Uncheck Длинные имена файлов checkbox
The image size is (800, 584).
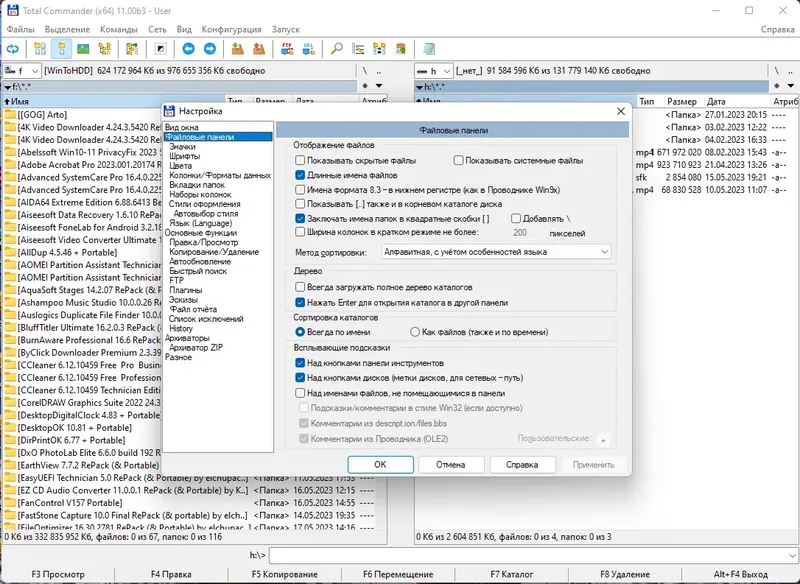tap(300, 175)
